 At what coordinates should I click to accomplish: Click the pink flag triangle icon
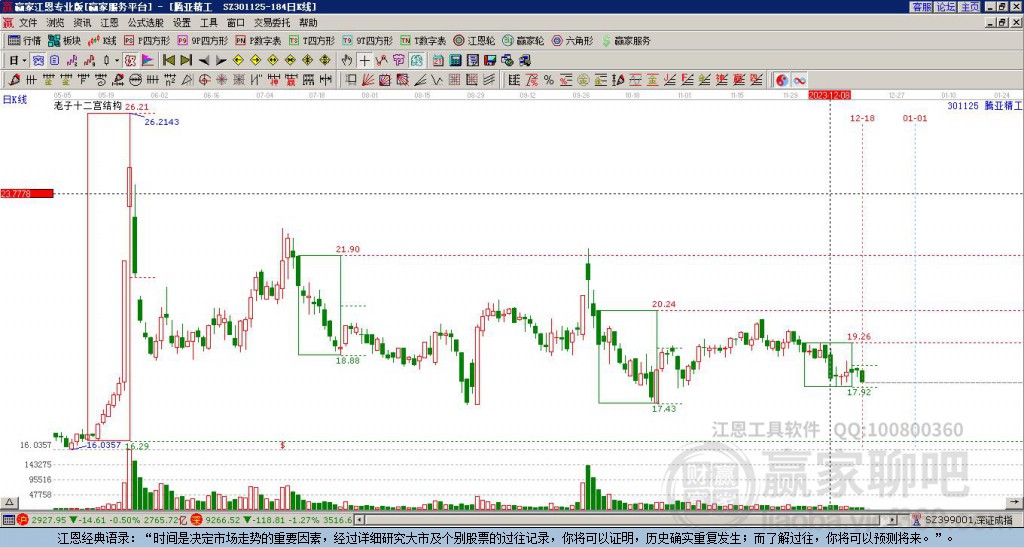(x=148, y=61)
